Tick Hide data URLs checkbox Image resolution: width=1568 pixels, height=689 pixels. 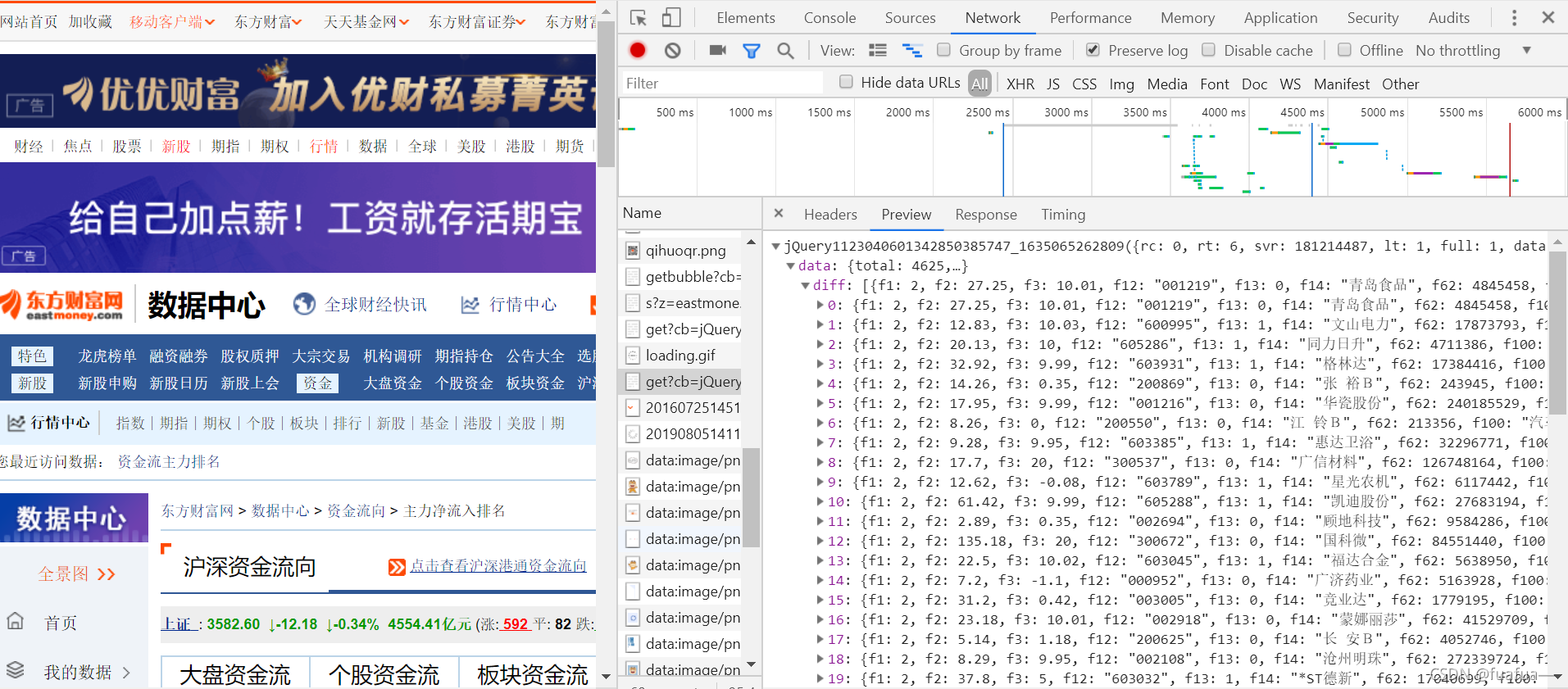(x=846, y=82)
